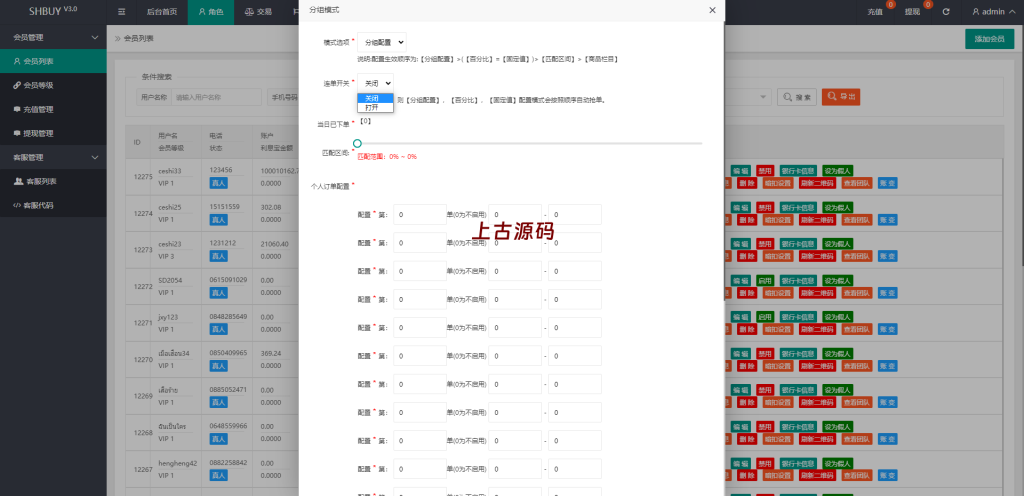Screen dimensions: 1024x496
Task: Close the 分组模式 dialog
Action: point(712,10)
